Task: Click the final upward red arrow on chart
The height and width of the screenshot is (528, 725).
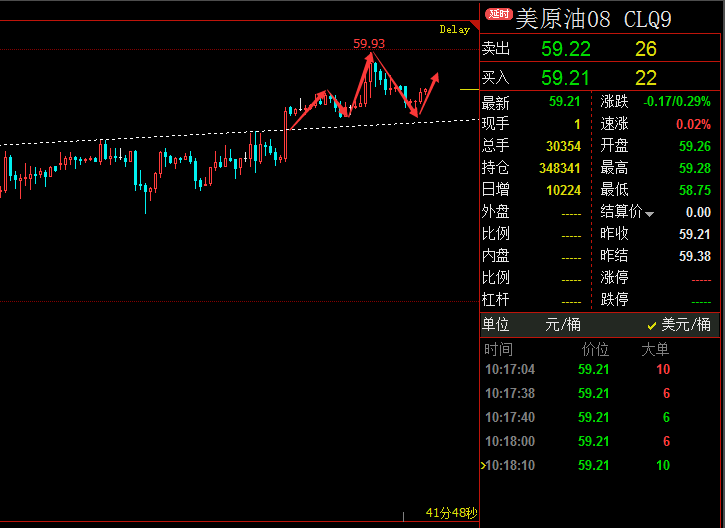Action: tap(428, 86)
